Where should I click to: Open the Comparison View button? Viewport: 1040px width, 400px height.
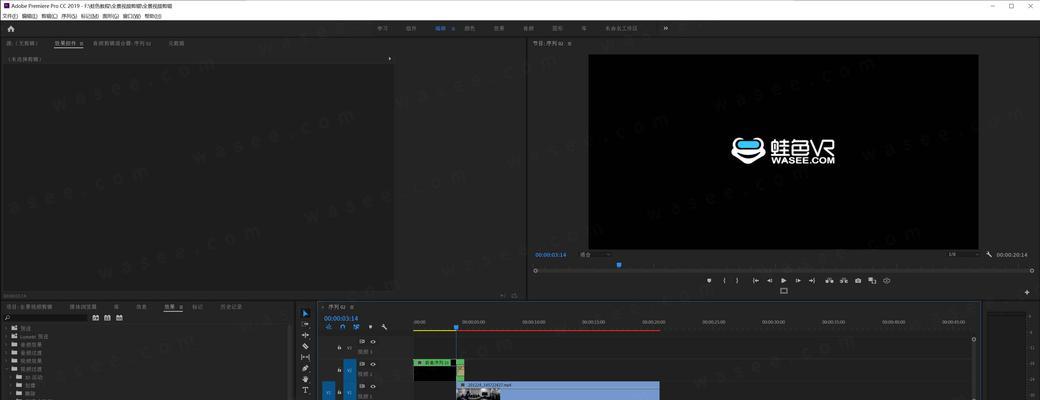tap(872, 281)
